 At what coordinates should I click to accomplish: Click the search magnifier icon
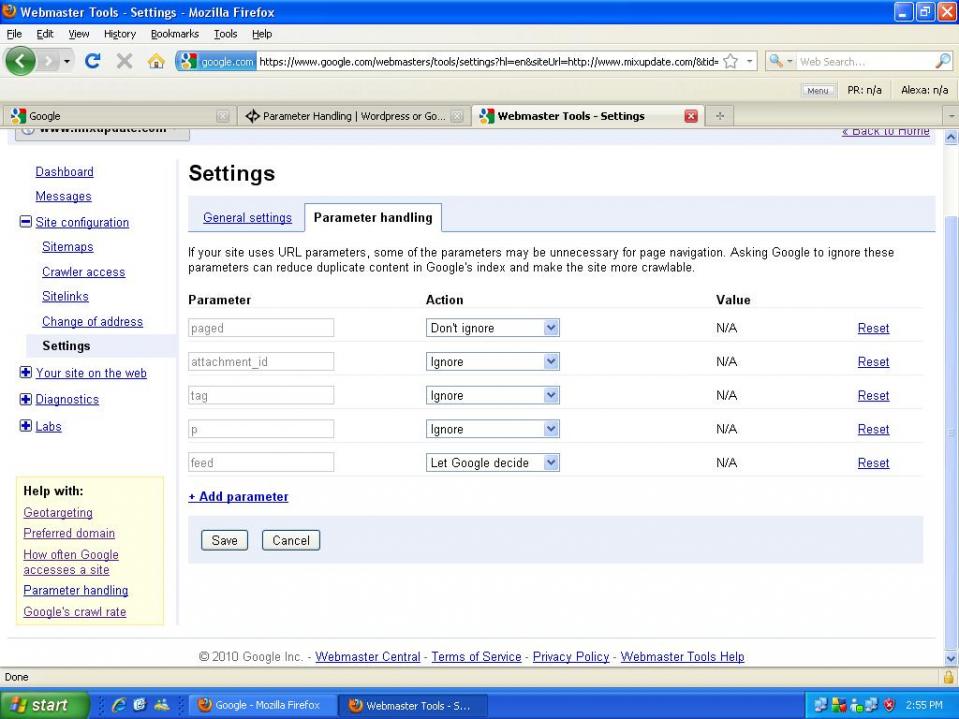(942, 62)
